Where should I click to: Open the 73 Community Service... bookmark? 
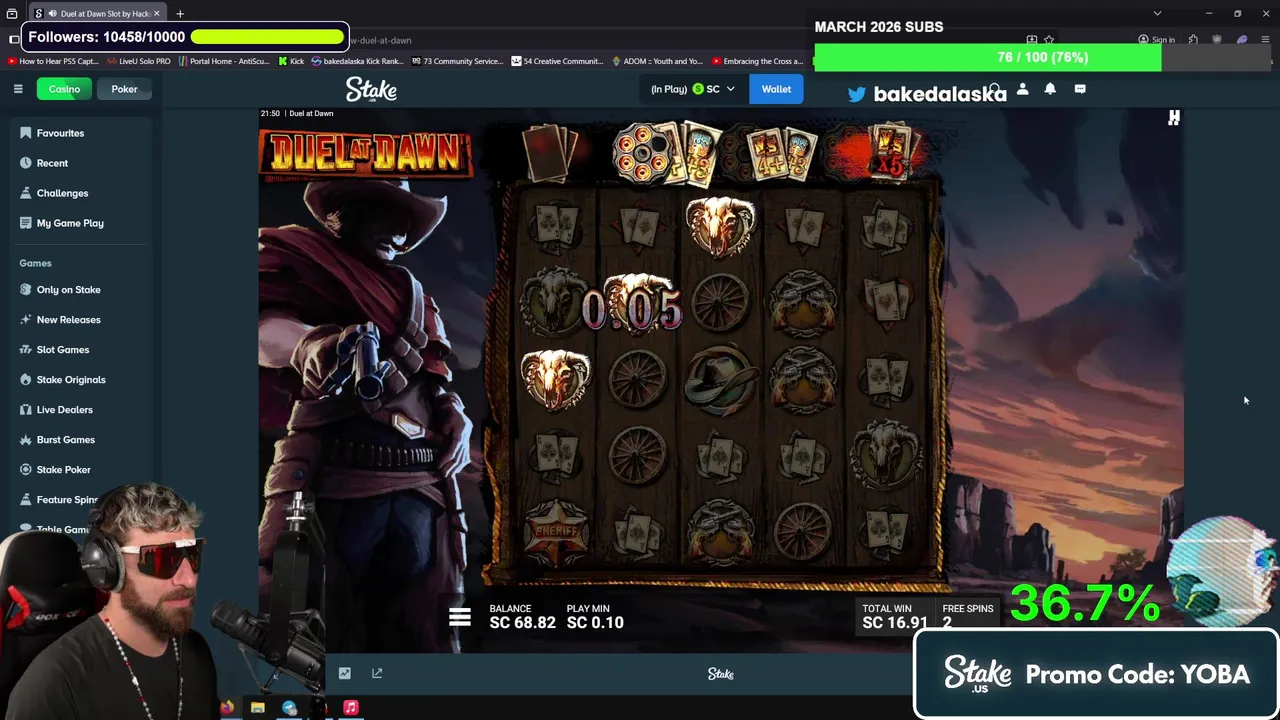click(x=457, y=61)
